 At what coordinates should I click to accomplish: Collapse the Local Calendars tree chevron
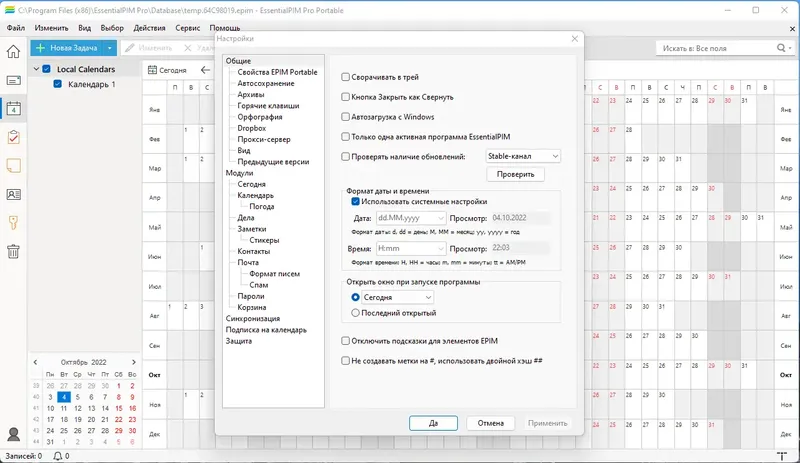click(x=36, y=69)
